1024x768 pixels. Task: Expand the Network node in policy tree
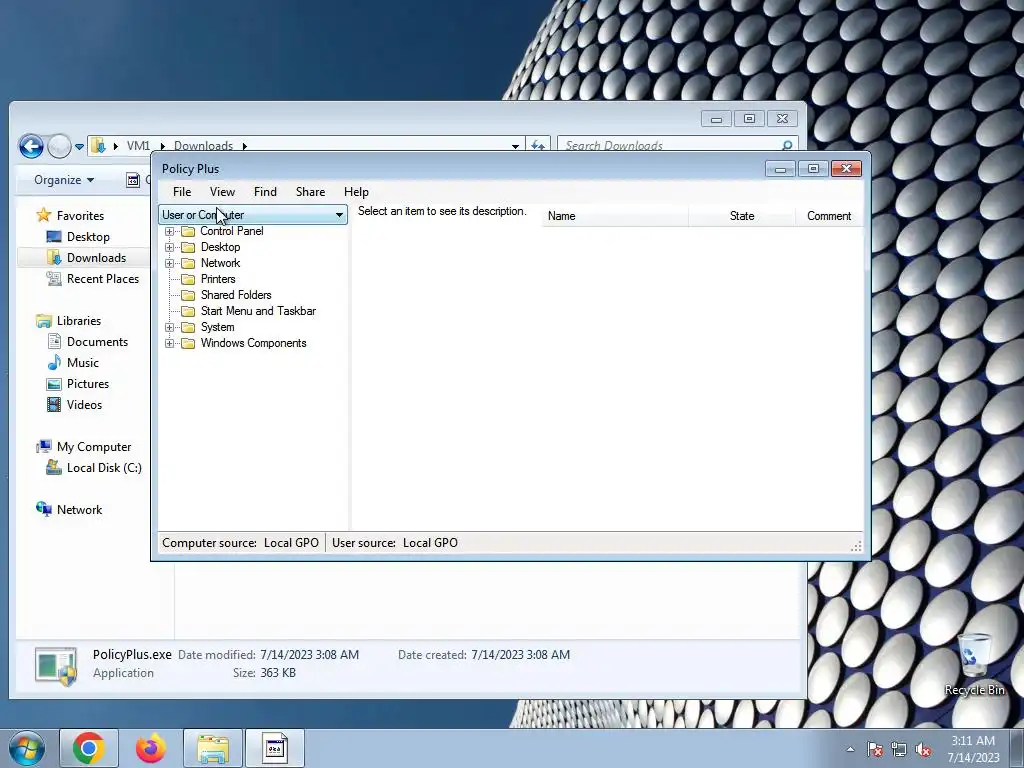(x=170, y=263)
